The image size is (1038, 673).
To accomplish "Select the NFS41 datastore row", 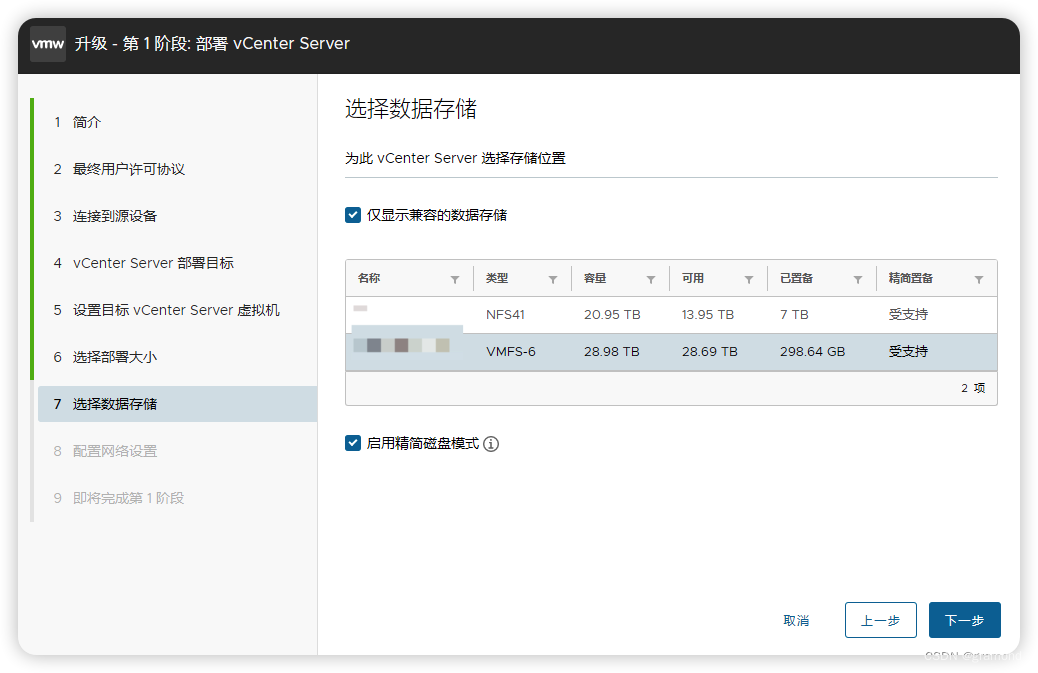I will (671, 315).
